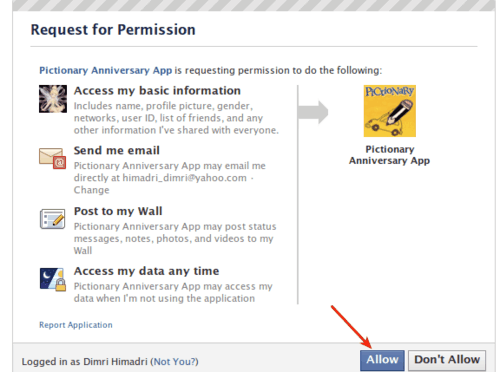Open the Pictionary Anniversary App blue link
The image size is (500, 372).
(106, 70)
